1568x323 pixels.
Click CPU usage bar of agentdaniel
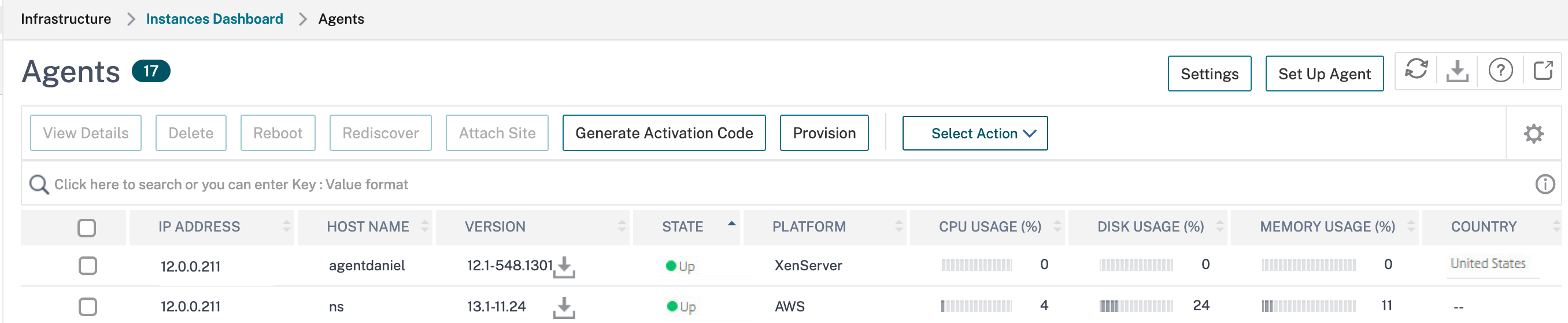977,265
